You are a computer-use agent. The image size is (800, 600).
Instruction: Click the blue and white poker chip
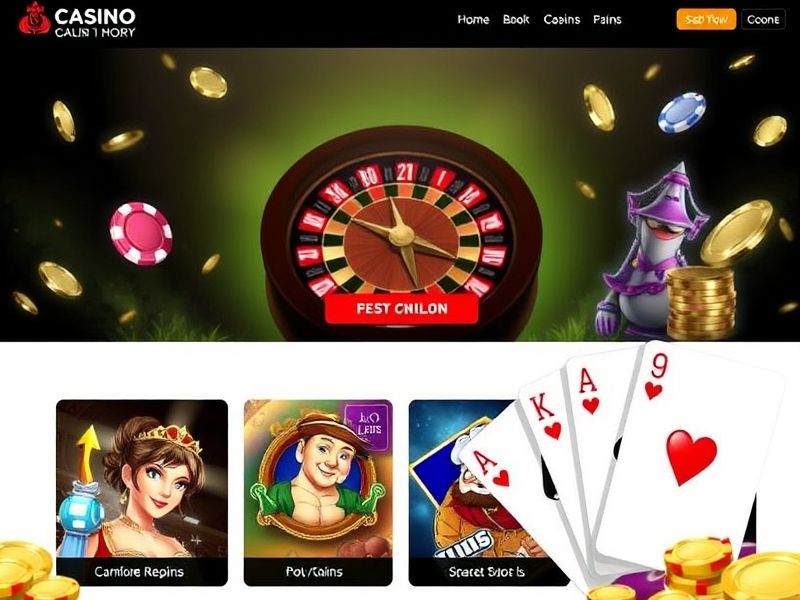[682, 112]
